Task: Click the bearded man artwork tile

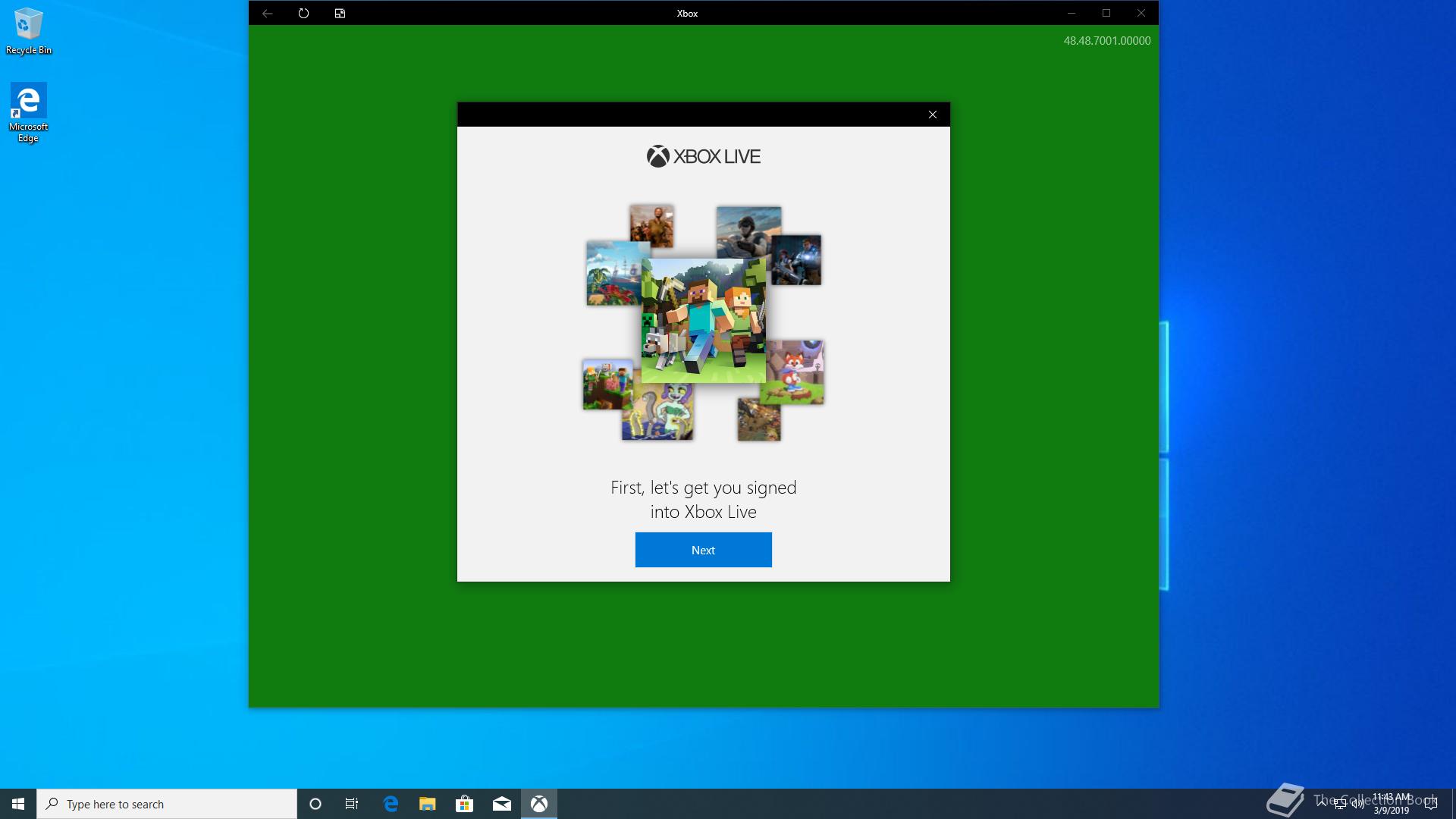Action: (x=651, y=225)
